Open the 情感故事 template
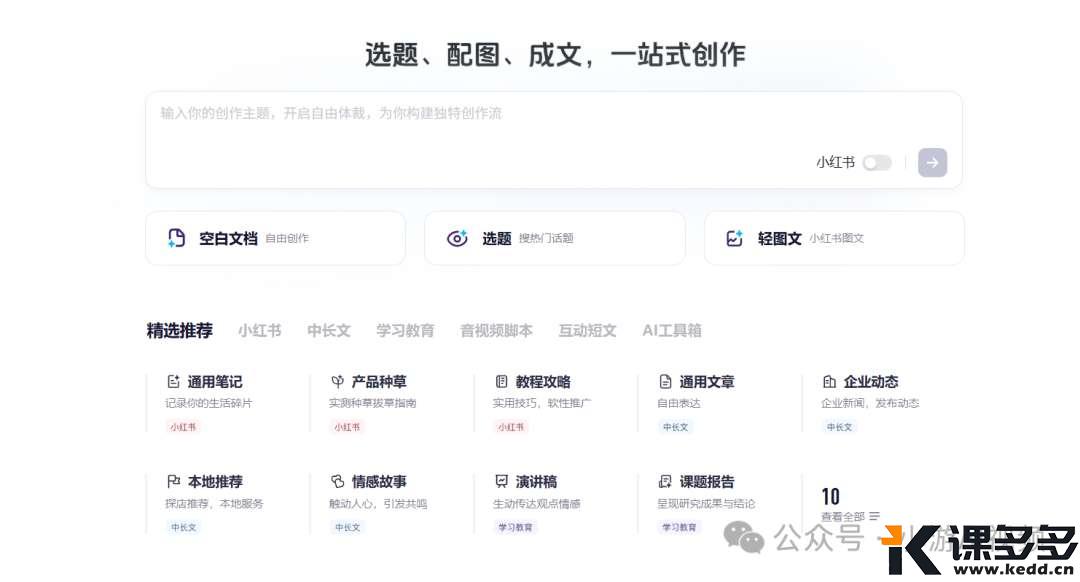 pos(379,482)
